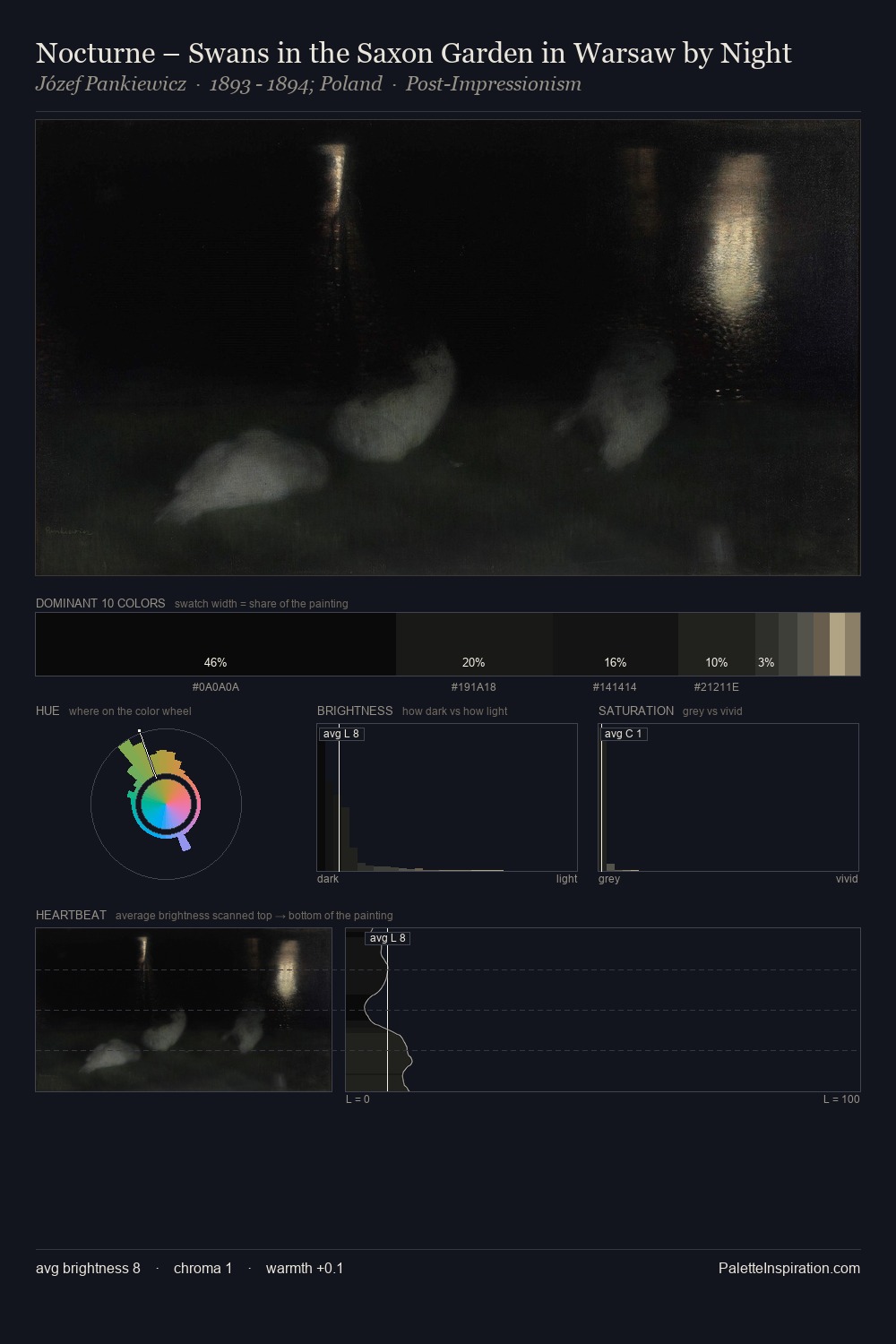Click the painting title heading

[x=413, y=53]
